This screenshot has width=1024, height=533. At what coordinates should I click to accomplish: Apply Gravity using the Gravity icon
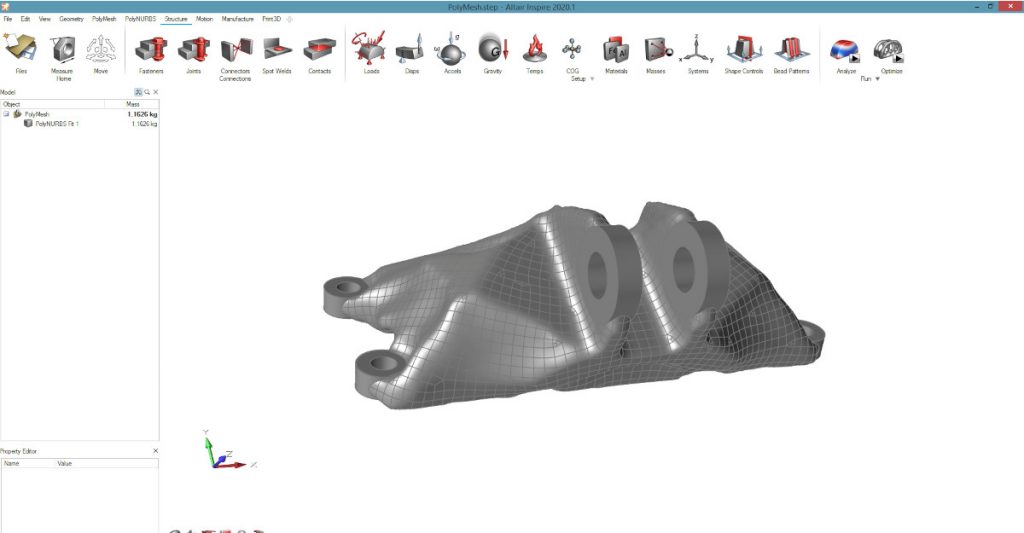493,50
